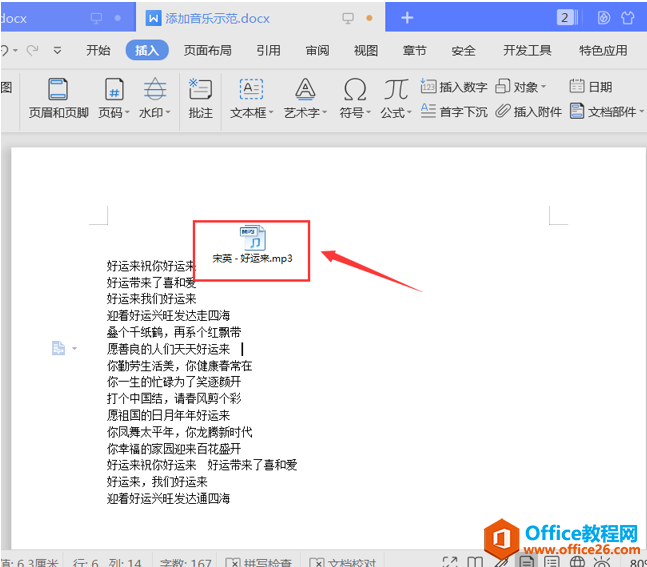Insert a comment with 批注 icon
Image resolution: width=647 pixels, height=567 pixels.
tap(200, 89)
